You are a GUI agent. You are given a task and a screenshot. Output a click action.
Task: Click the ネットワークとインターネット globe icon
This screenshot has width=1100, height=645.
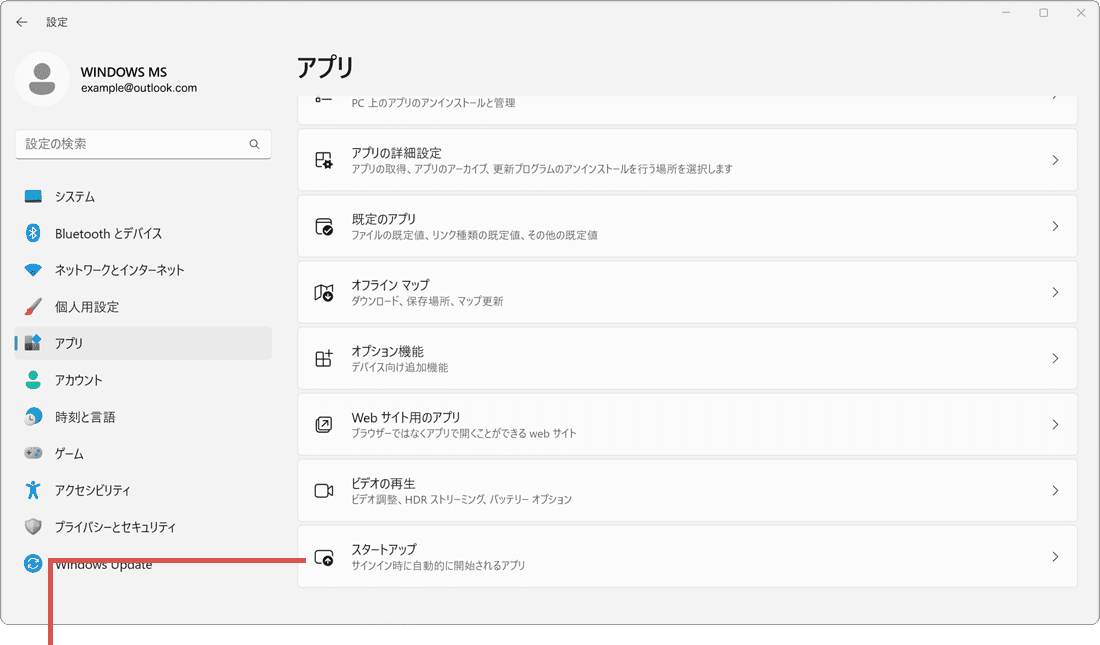[x=28, y=269]
